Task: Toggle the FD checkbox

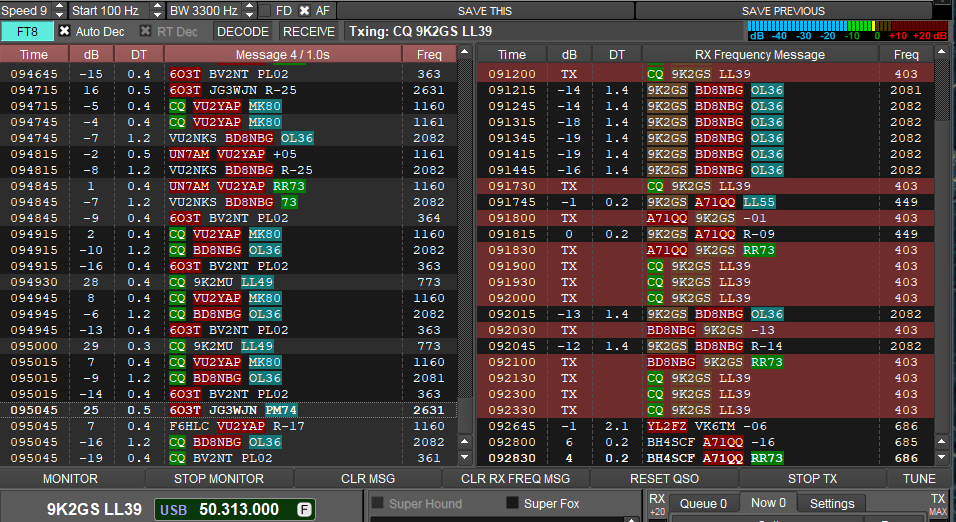Action: point(265,10)
